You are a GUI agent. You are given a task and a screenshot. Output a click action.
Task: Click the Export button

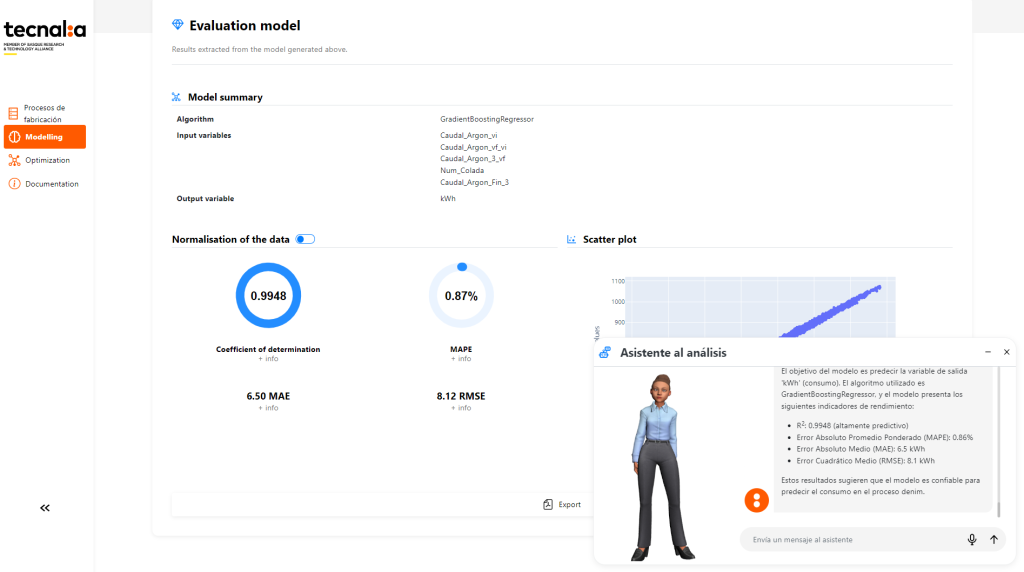point(562,505)
